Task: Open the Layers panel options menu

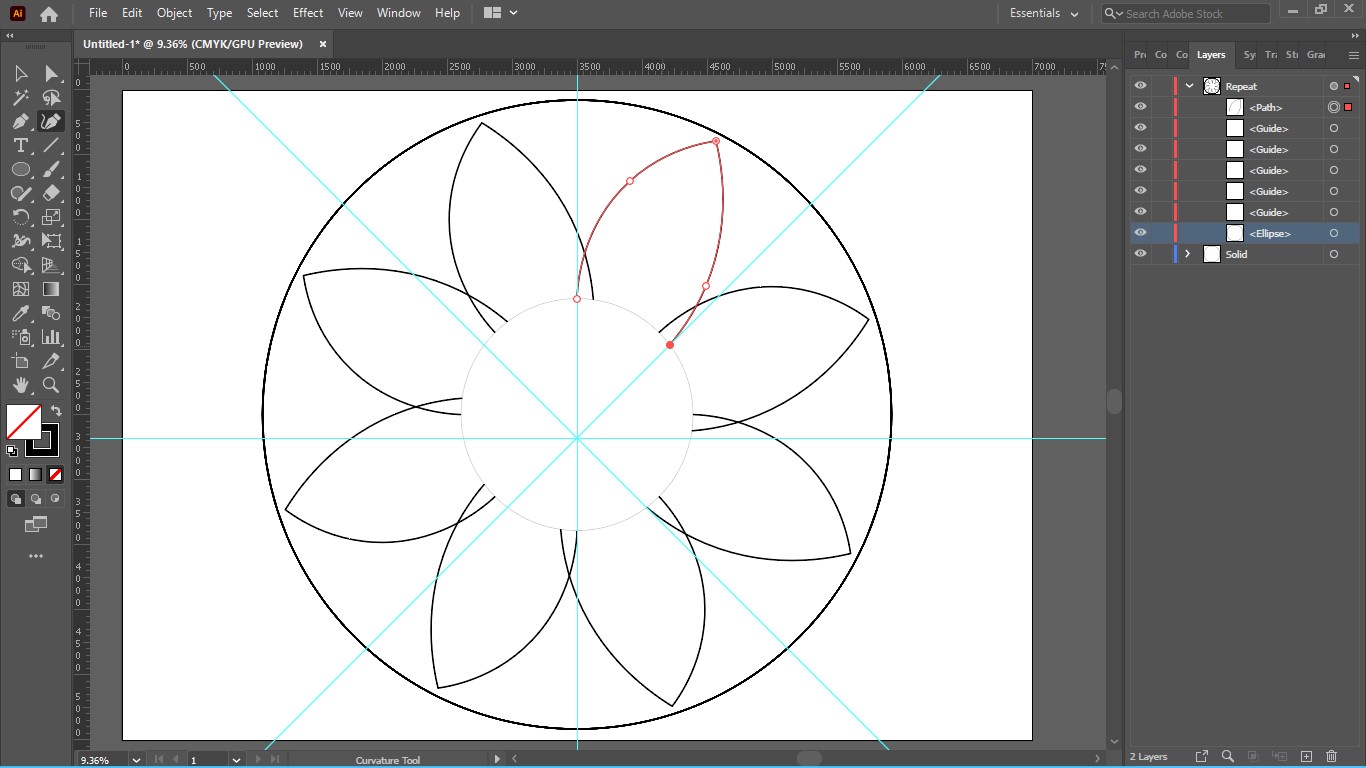Action: [x=1354, y=55]
